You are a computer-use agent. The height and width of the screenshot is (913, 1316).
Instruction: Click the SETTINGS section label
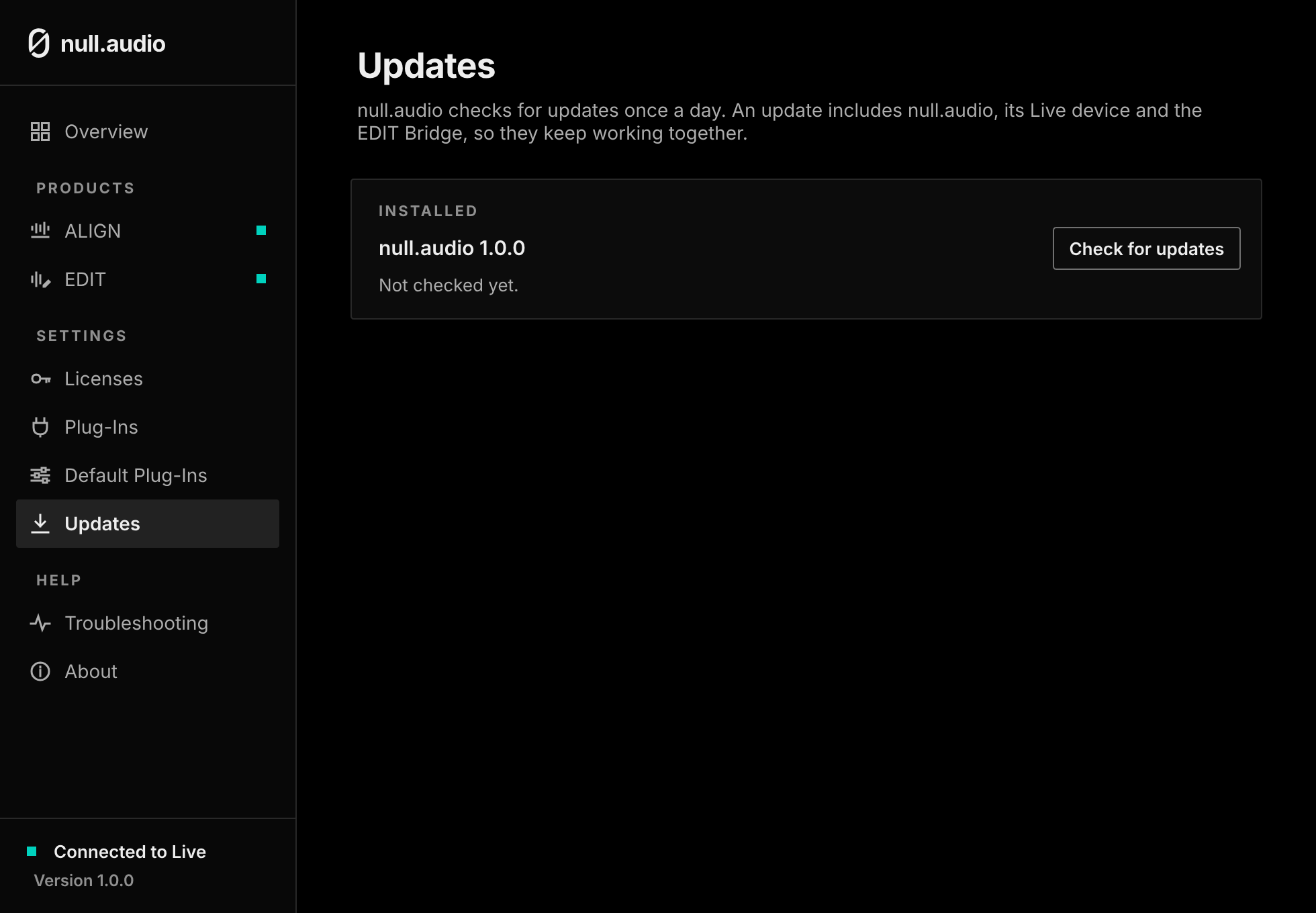81,336
